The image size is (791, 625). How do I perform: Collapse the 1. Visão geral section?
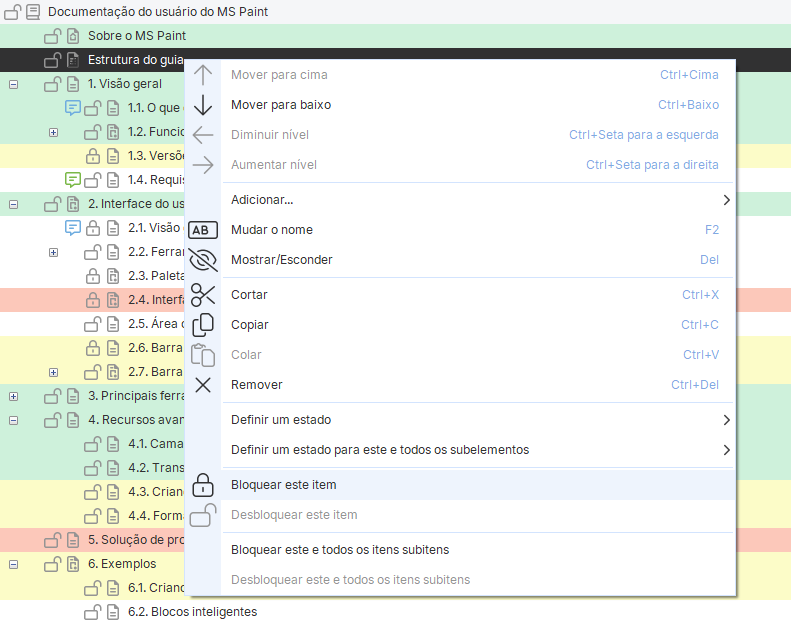click(x=14, y=84)
